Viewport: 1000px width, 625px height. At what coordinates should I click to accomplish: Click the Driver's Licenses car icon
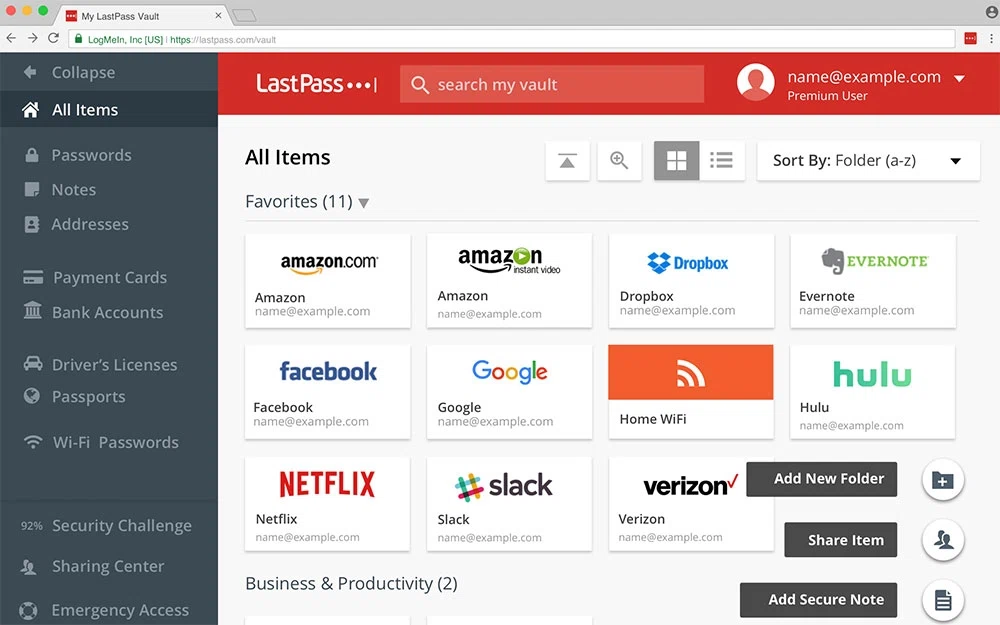point(33,364)
